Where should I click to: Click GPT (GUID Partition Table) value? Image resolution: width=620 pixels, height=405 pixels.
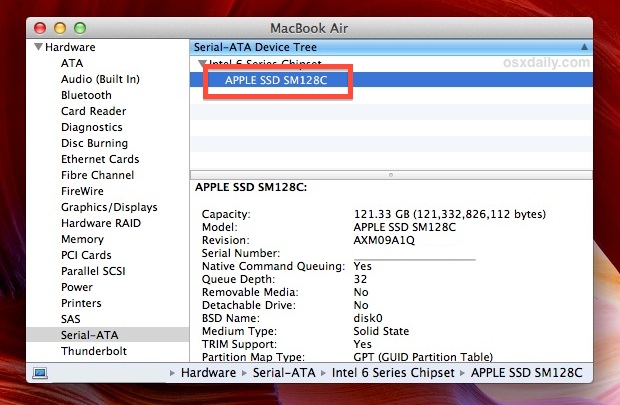coord(423,357)
